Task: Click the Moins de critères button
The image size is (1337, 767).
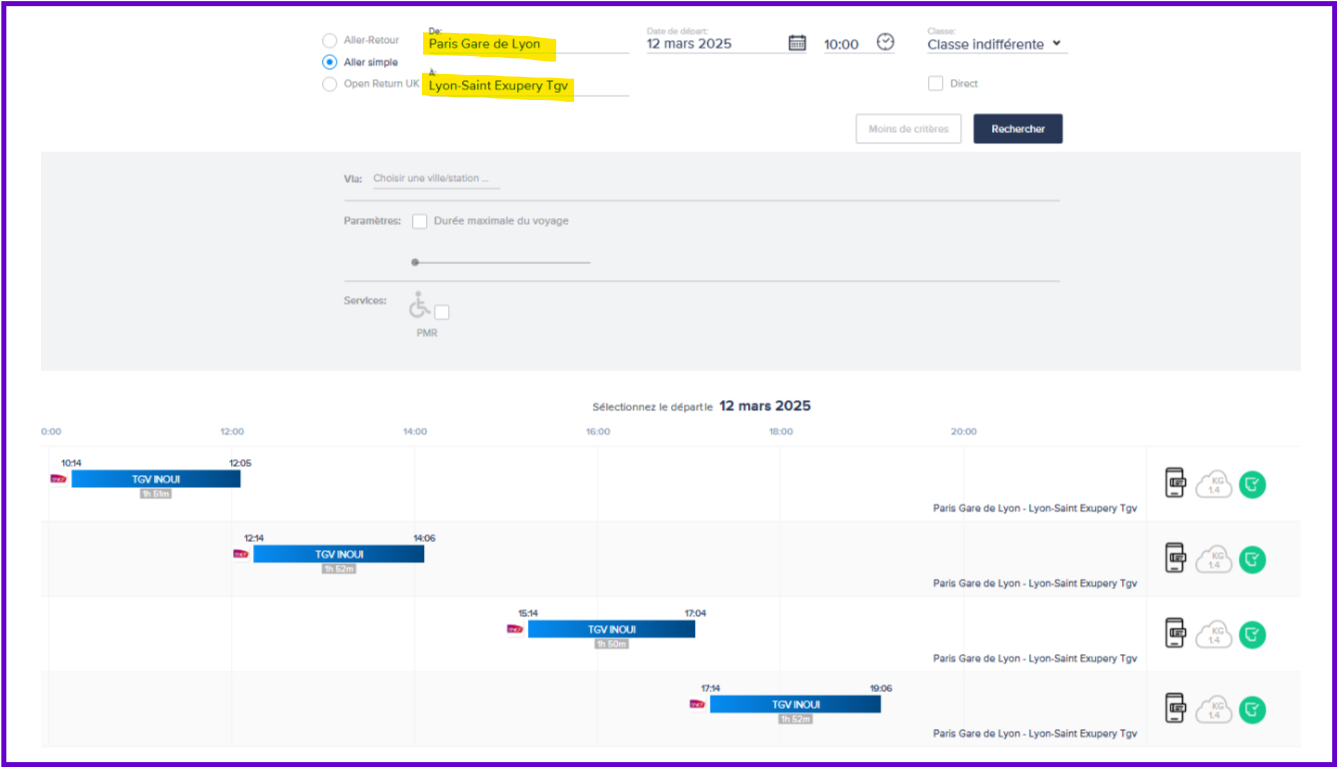Action: (x=908, y=129)
